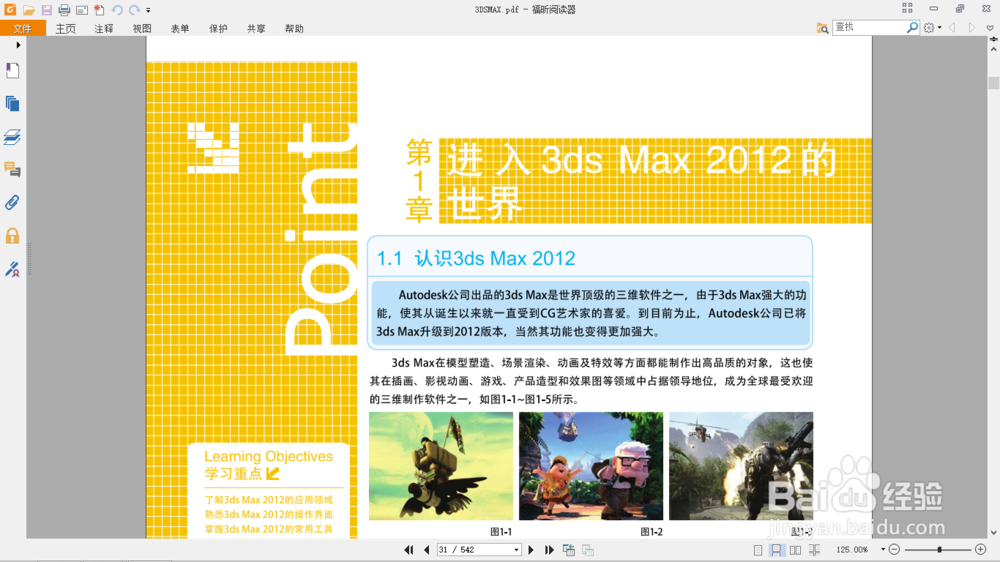Redo the last action
The height and width of the screenshot is (562, 1000).
tap(134, 10)
